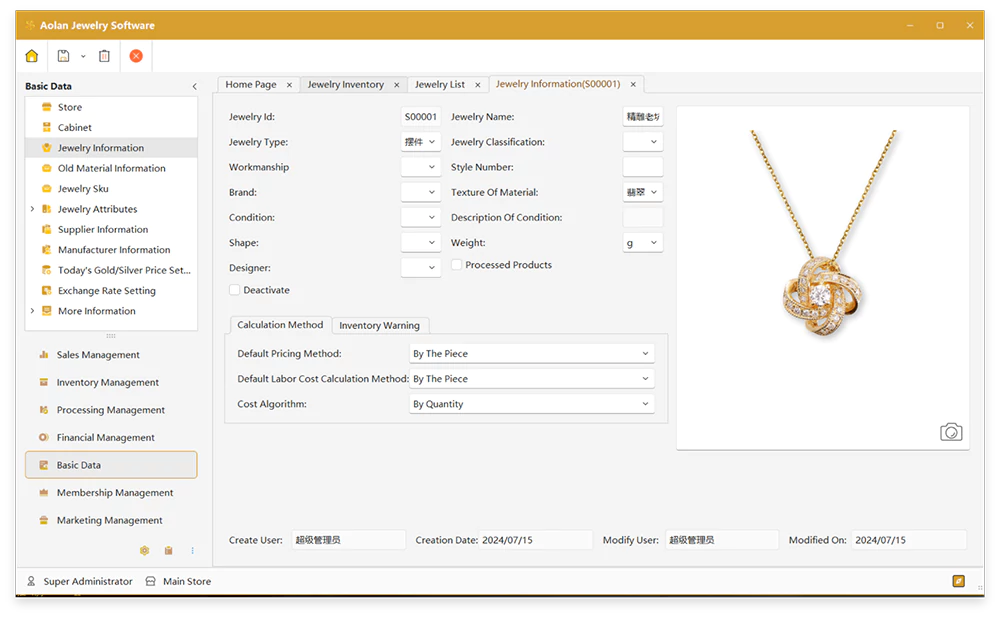Open the Sales Management module
Viewport: 1000px width, 618px height.
(x=98, y=355)
